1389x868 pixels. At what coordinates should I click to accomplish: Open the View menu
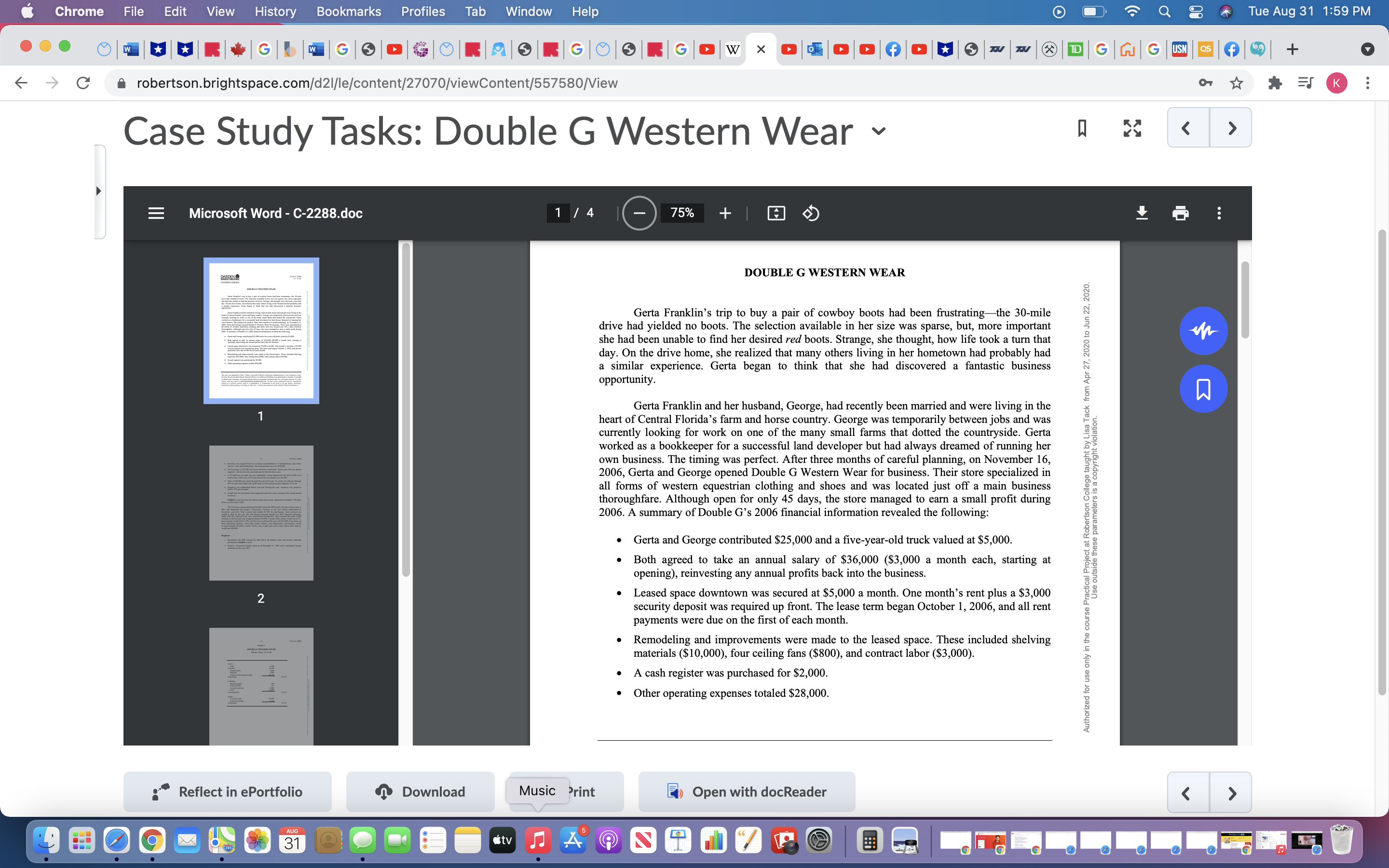220,12
